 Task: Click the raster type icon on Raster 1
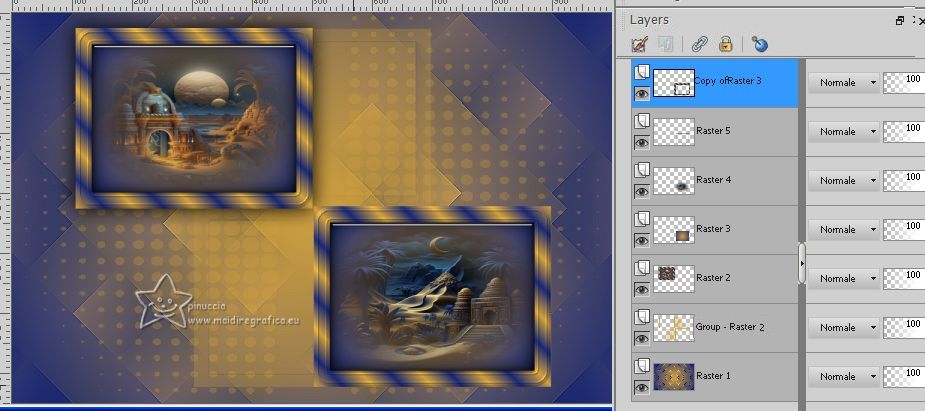click(642, 366)
